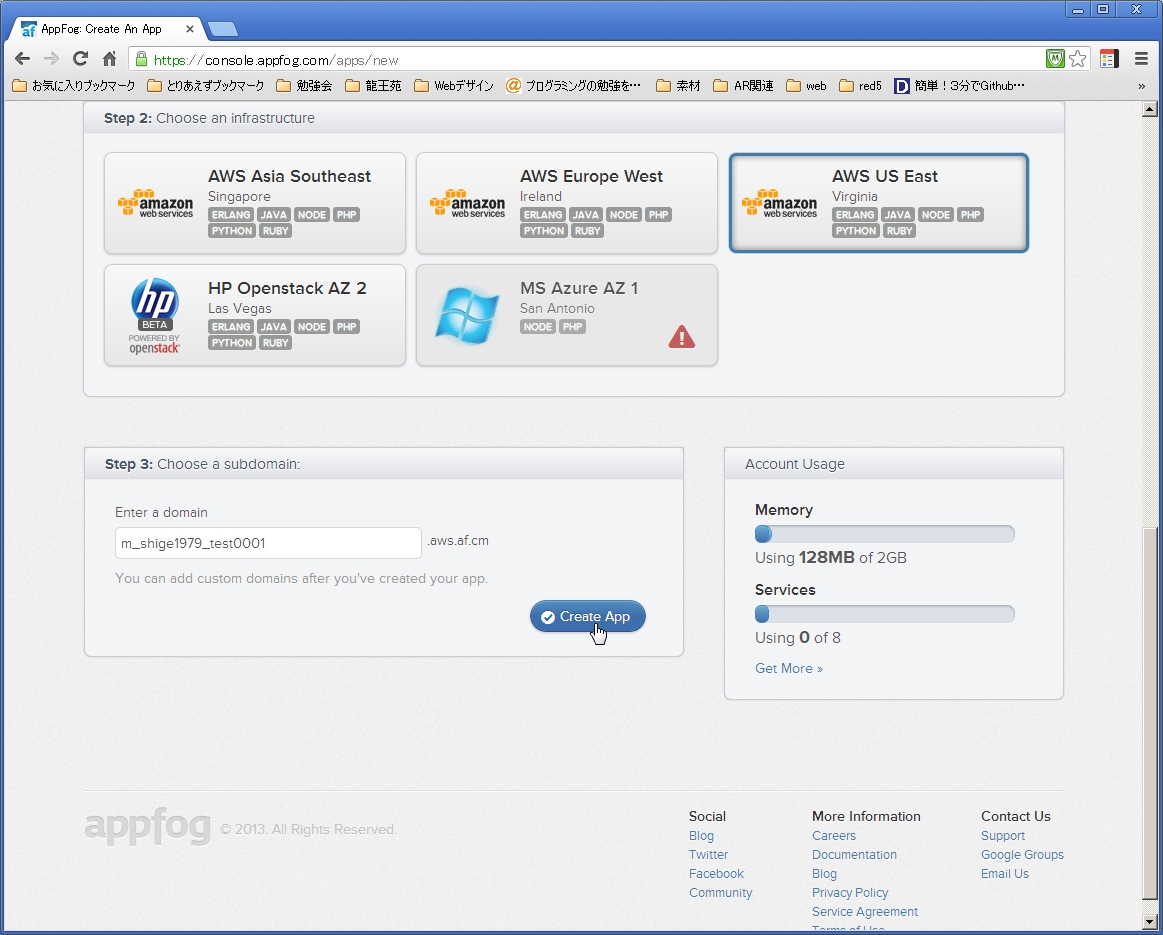1163x935 pixels.
Task: Click the PYTHON tag on AWS US East
Action: pyautogui.click(x=856, y=231)
